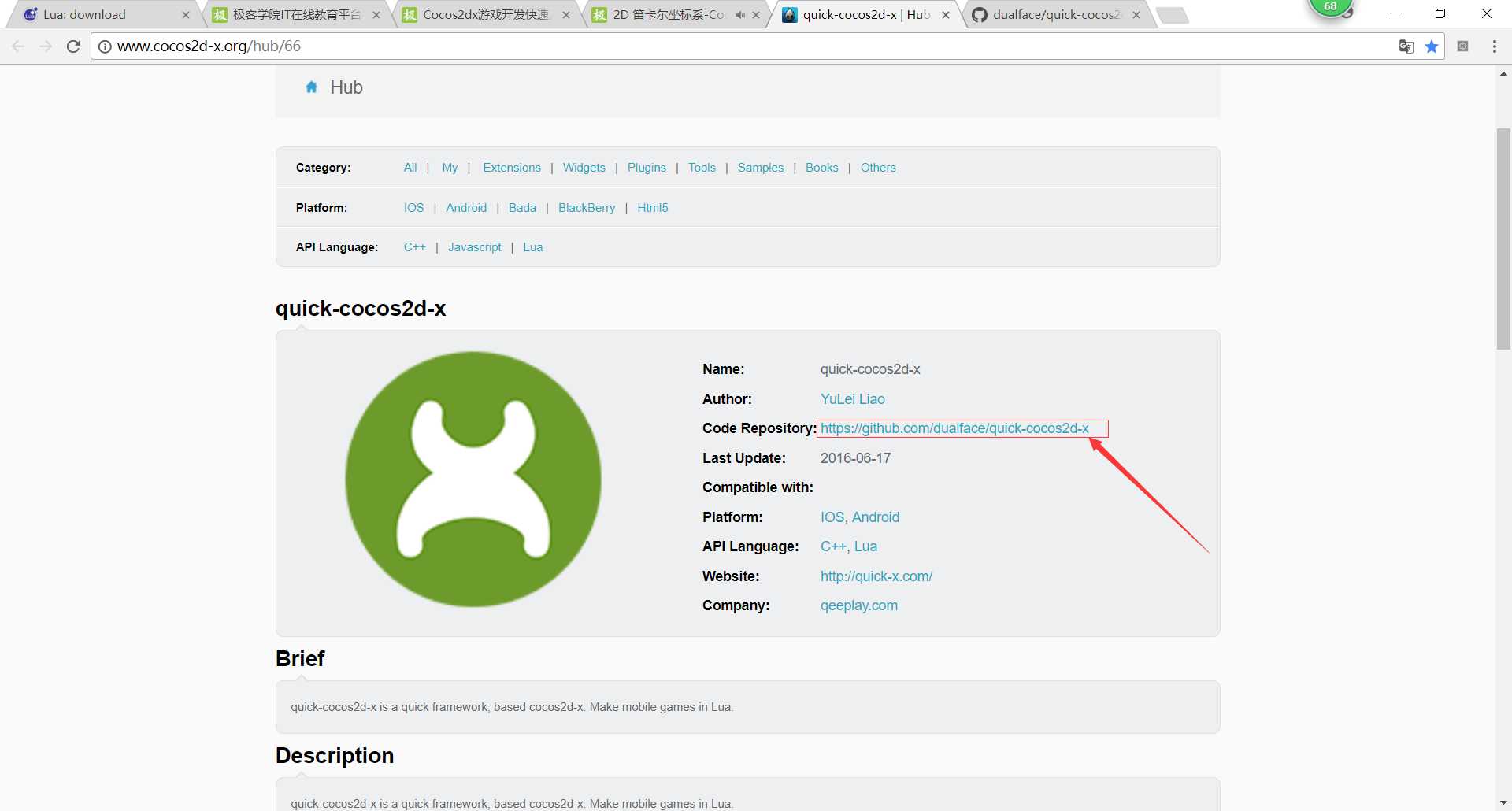
Task: Switch to the Cocos2dx游戏开发快速 tab
Action: (x=486, y=15)
